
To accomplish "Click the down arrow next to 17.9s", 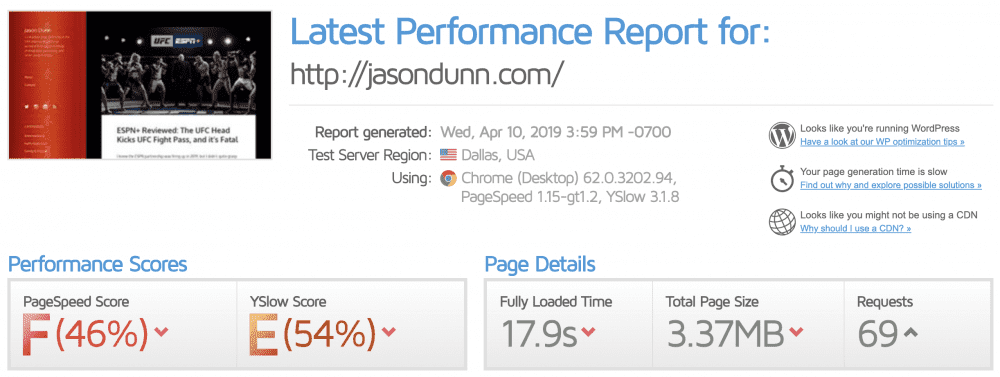I will coord(588,332).
